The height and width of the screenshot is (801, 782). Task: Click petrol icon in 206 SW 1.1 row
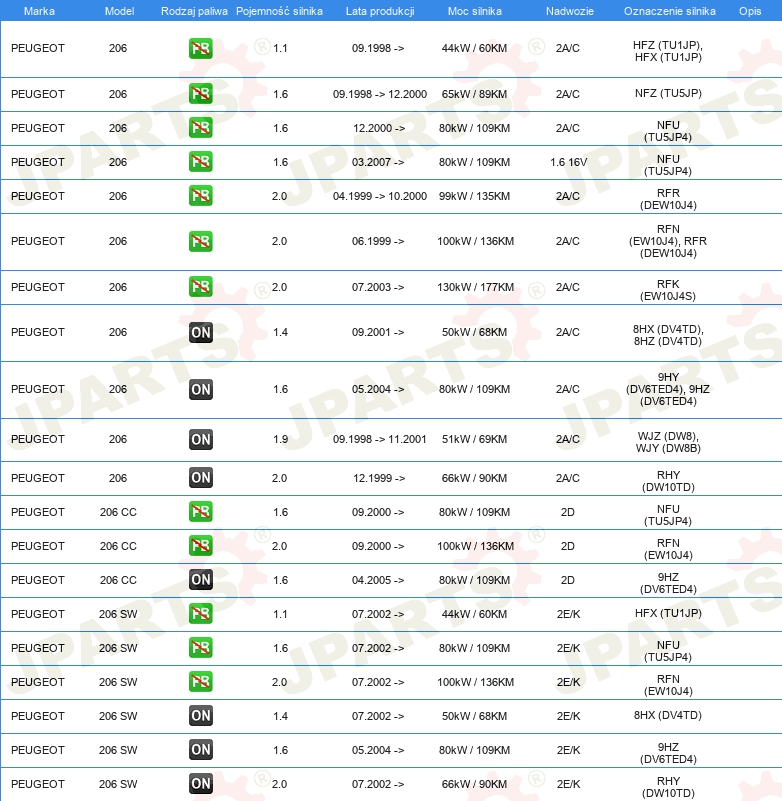tap(201, 614)
